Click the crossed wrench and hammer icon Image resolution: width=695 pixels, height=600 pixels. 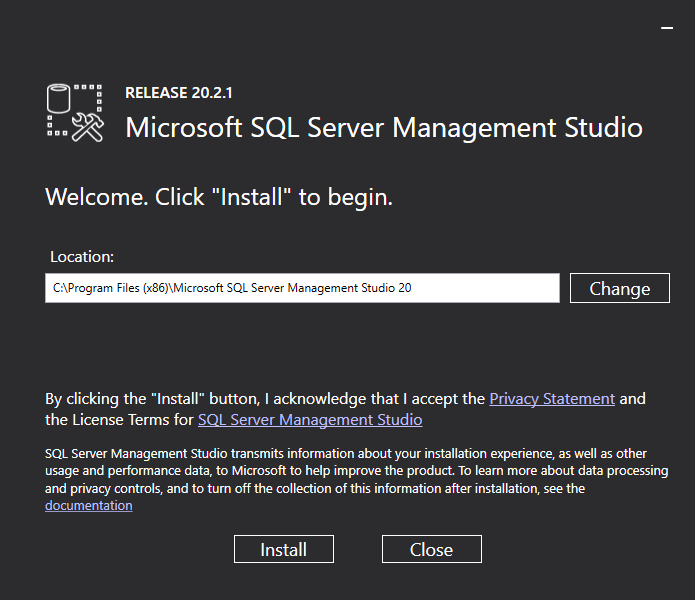[88, 127]
